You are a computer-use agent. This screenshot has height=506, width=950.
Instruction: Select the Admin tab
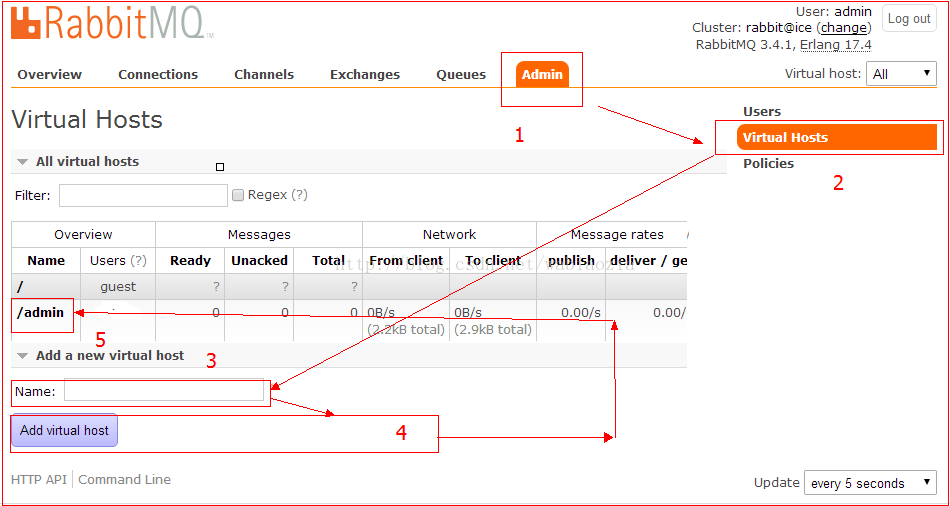tap(542, 75)
